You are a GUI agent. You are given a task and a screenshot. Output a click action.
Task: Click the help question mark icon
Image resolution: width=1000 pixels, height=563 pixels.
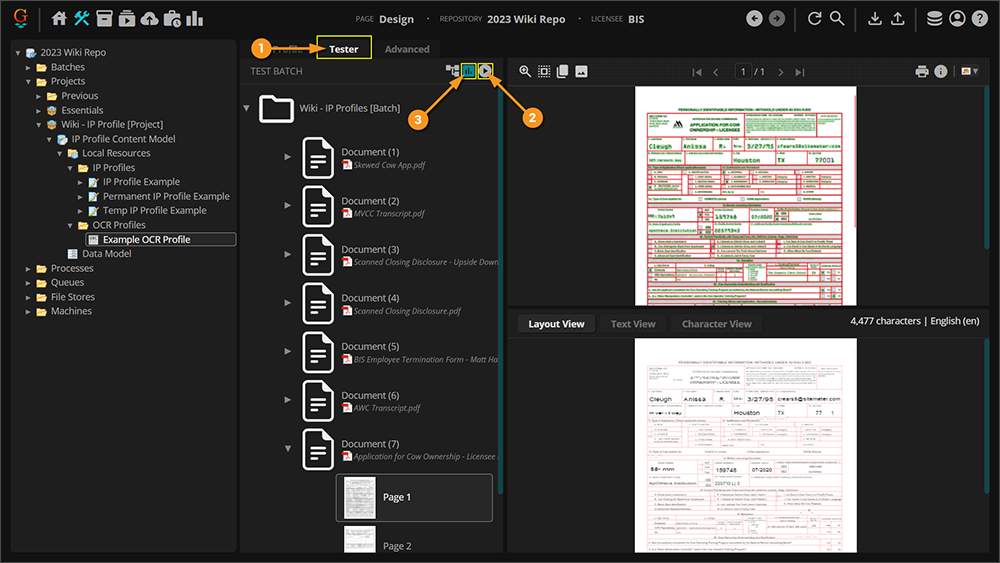coord(979,19)
